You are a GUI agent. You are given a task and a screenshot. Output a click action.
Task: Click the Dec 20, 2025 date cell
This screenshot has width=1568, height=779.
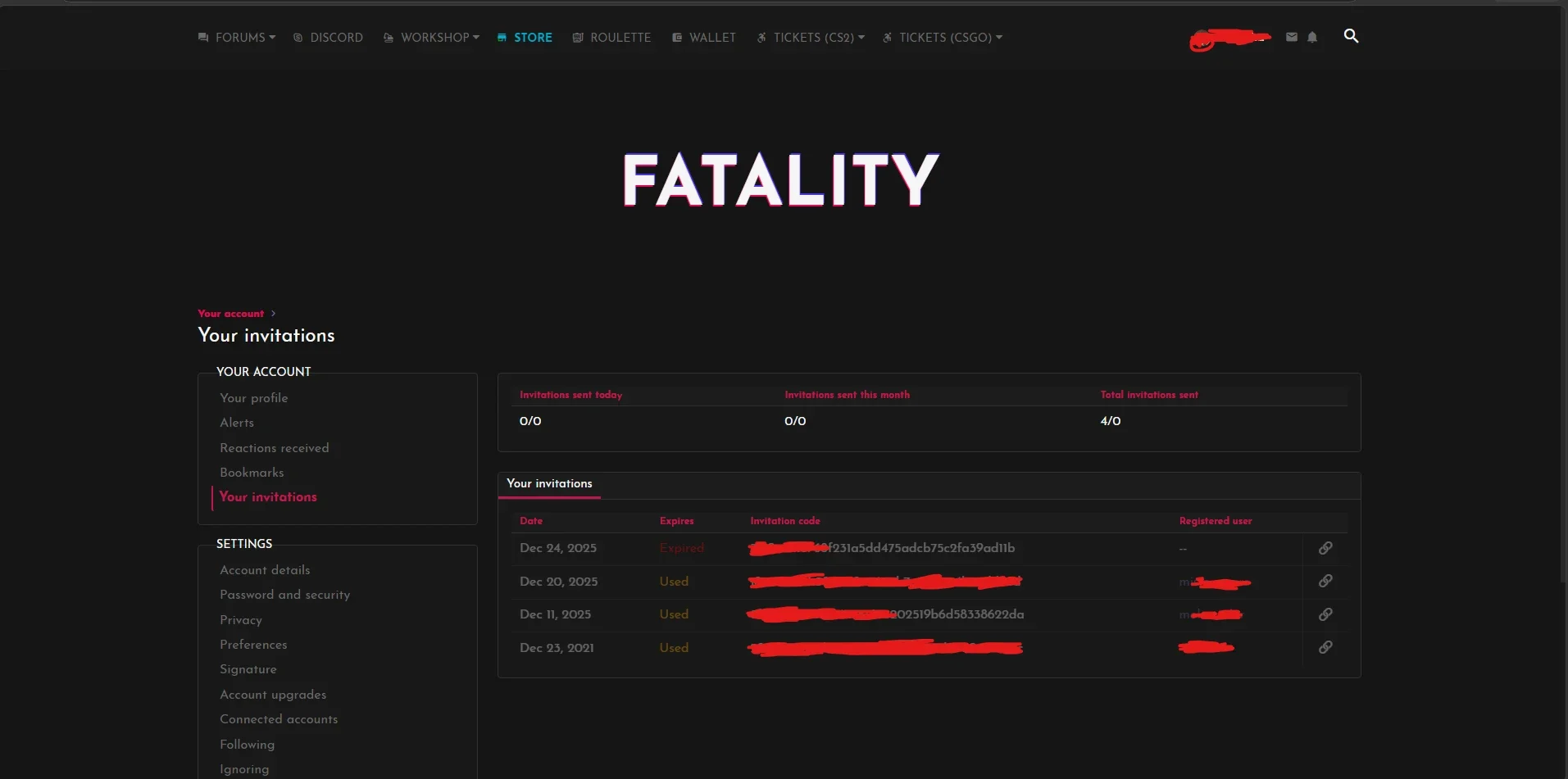point(559,582)
